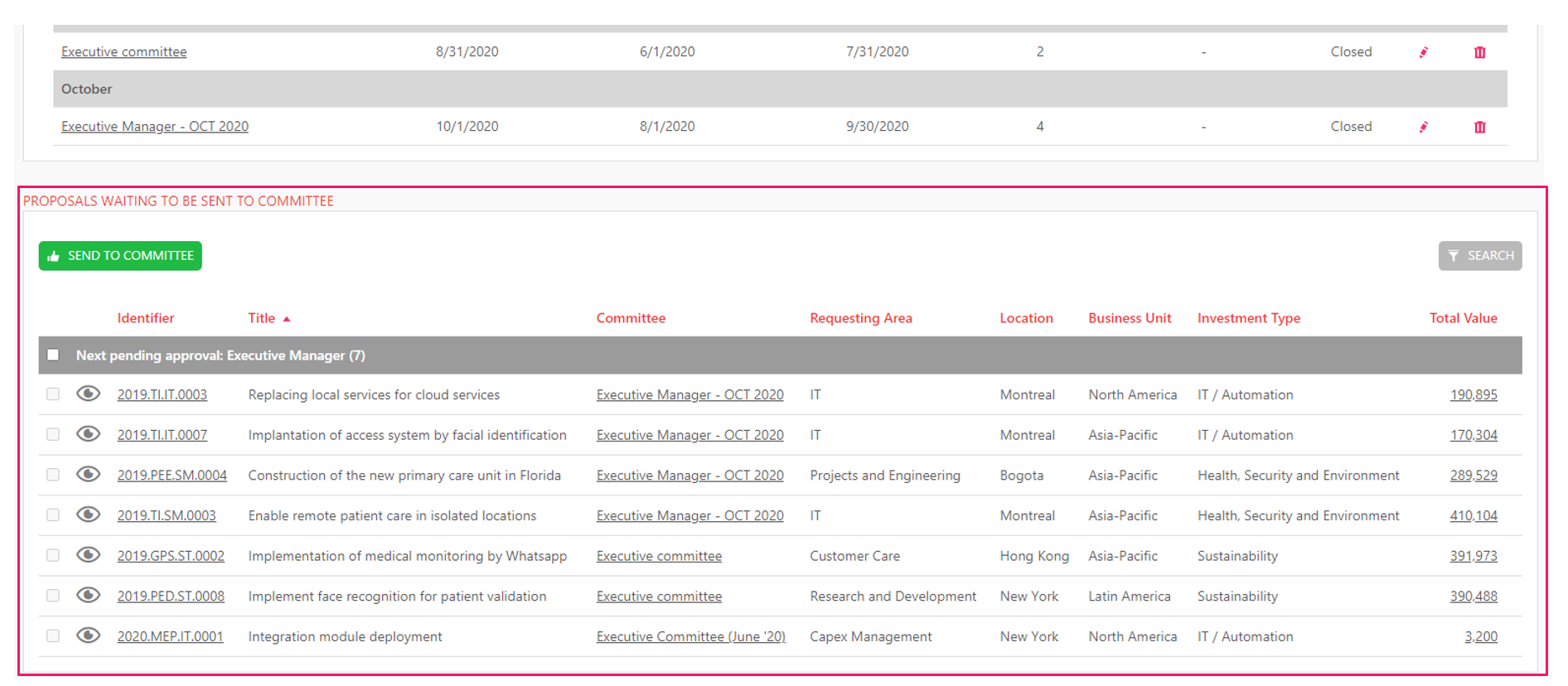Select the 2020.MEP.IT.0001 row checkbox
Viewport: 1568px width, 686px height.
53,635
